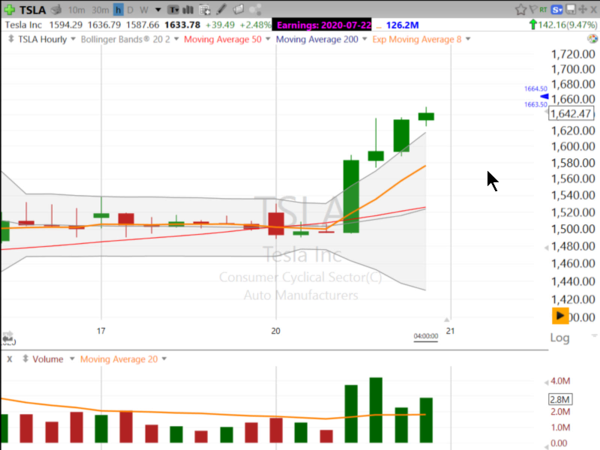Close the Volume pane with X
The image size is (600, 450).
pyautogui.click(x=10, y=358)
